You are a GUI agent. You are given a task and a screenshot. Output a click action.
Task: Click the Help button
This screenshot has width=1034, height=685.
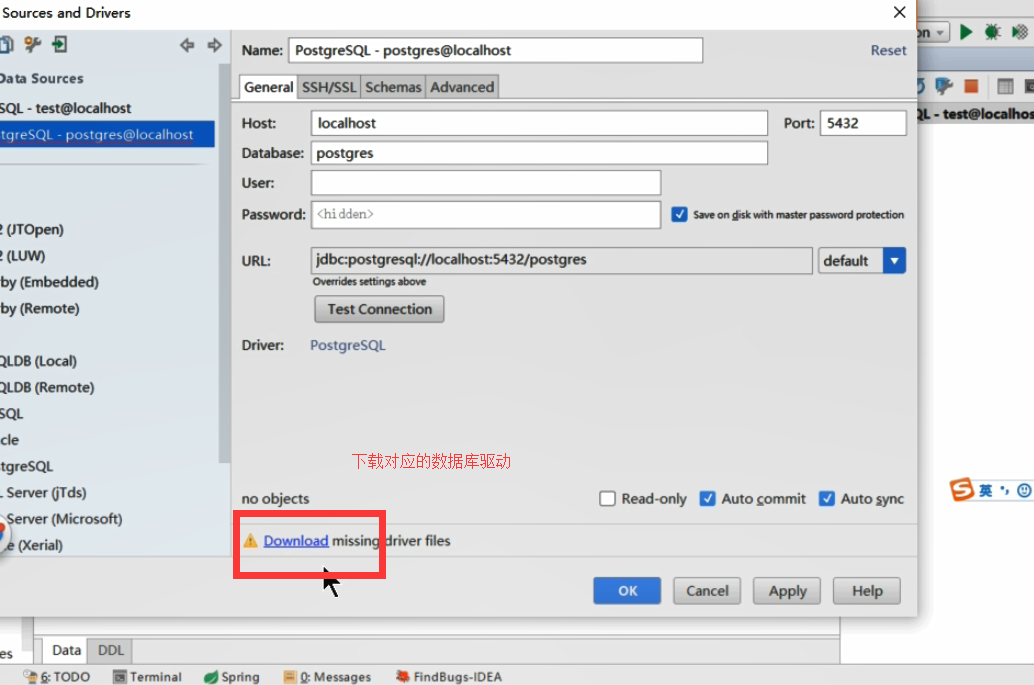pyautogui.click(x=867, y=591)
